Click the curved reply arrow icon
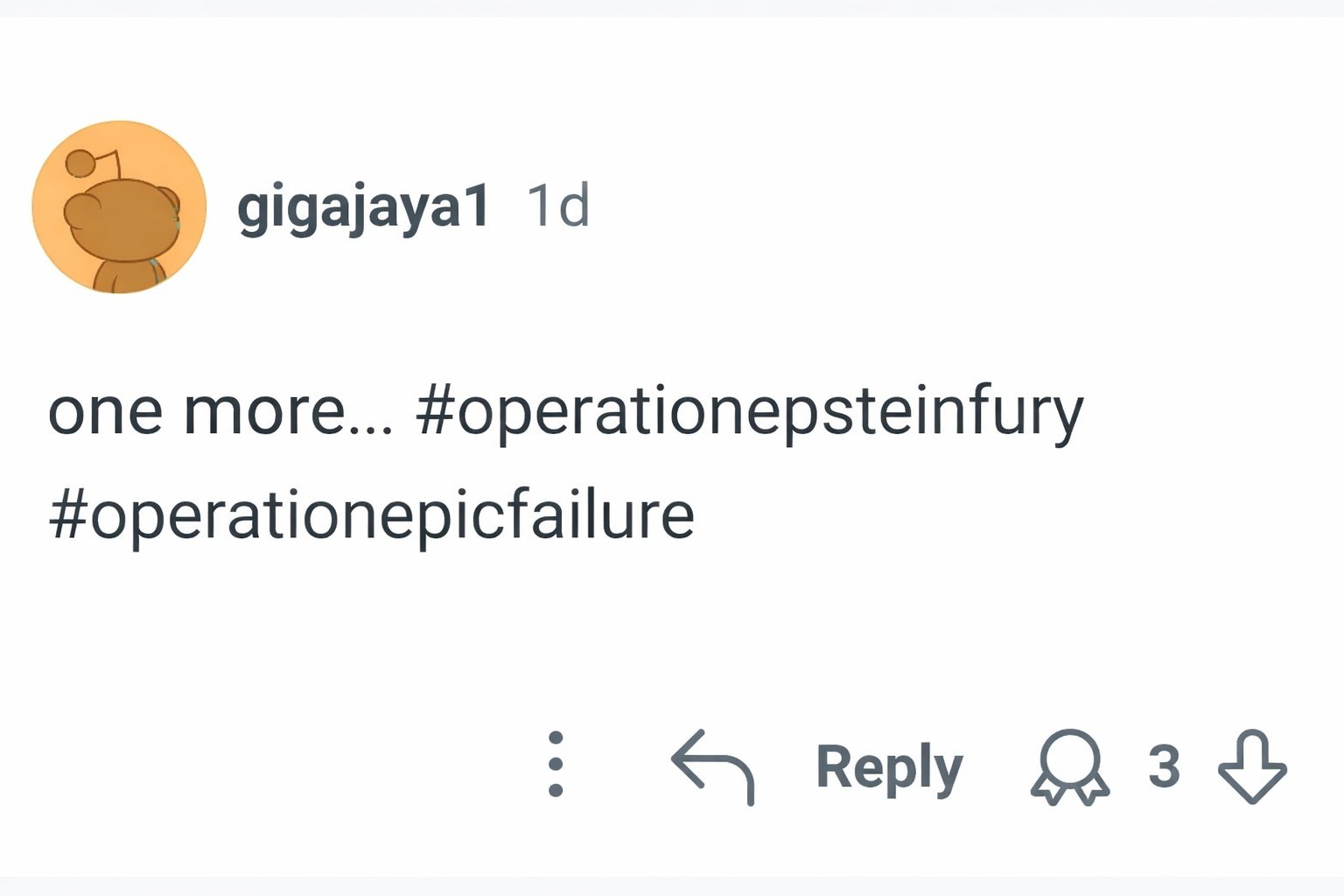 [x=712, y=766]
